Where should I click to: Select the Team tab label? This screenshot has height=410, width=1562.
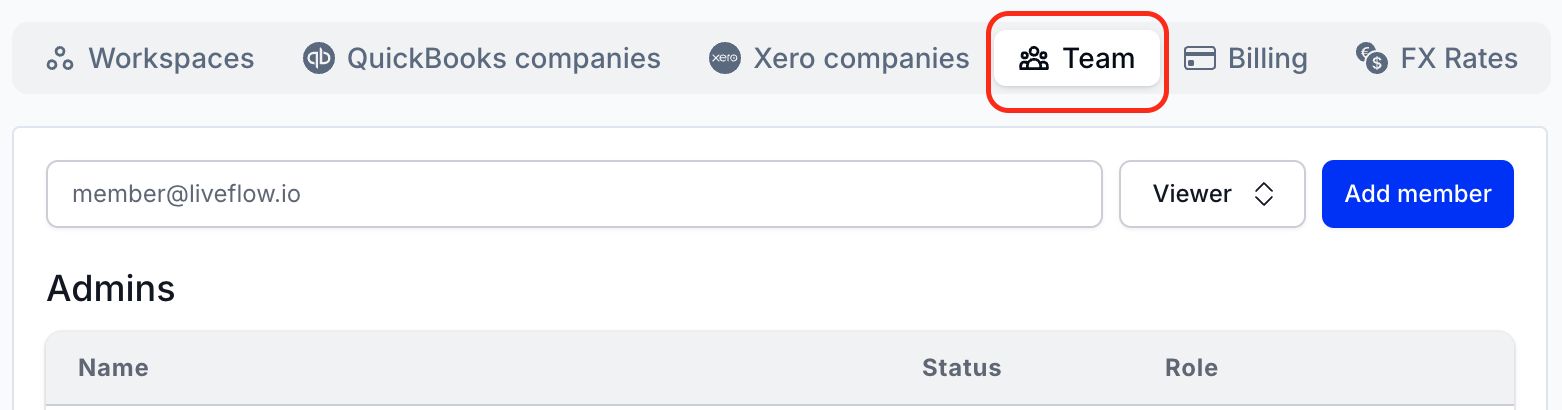(x=1098, y=59)
